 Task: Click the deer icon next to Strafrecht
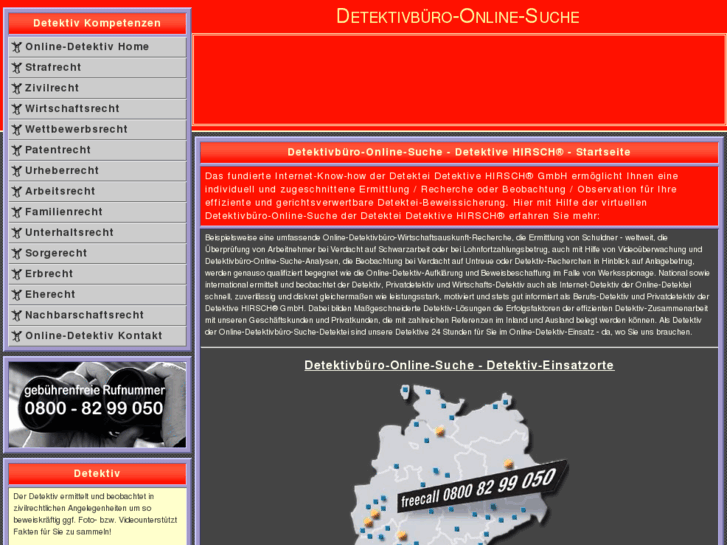point(17,68)
